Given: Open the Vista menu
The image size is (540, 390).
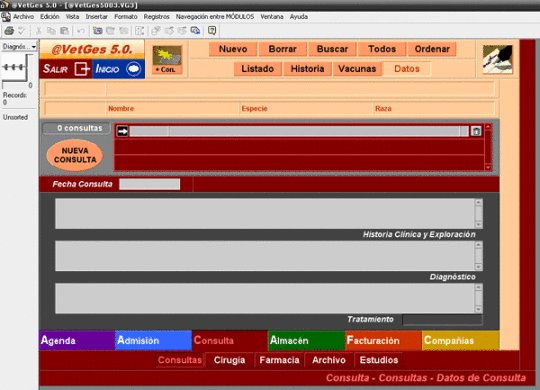Looking at the screenshot, I should pos(72,17).
